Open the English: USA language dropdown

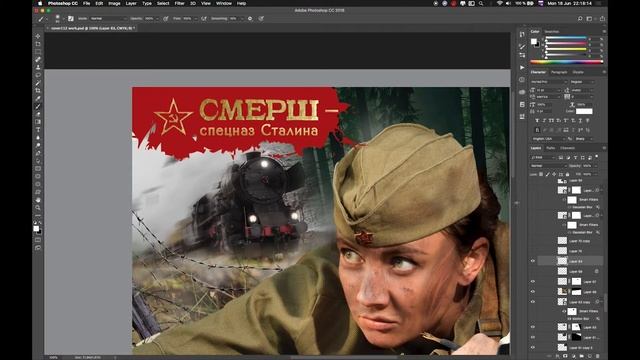pyautogui.click(x=548, y=139)
